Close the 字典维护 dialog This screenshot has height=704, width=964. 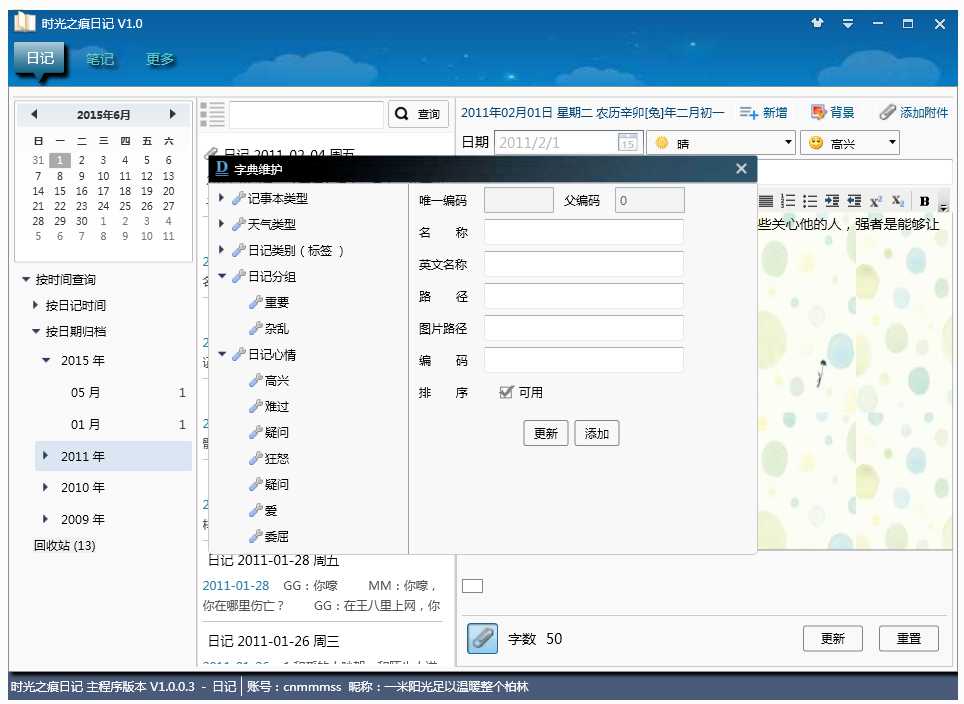pos(741,168)
